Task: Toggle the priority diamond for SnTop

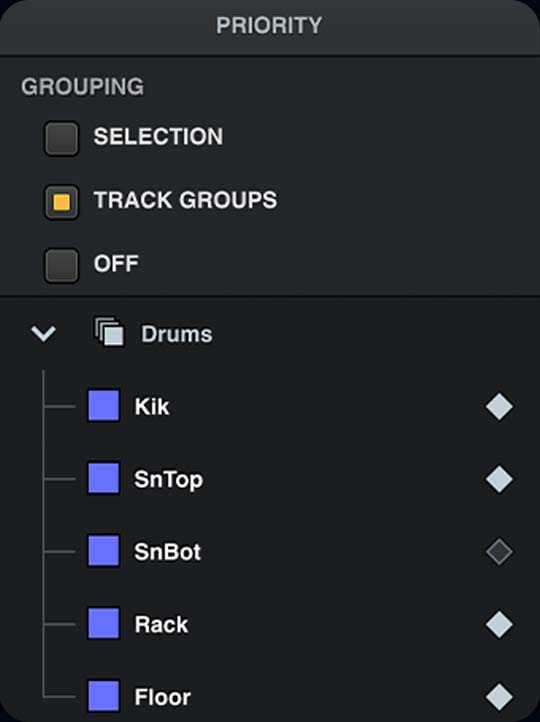Action: tap(499, 479)
